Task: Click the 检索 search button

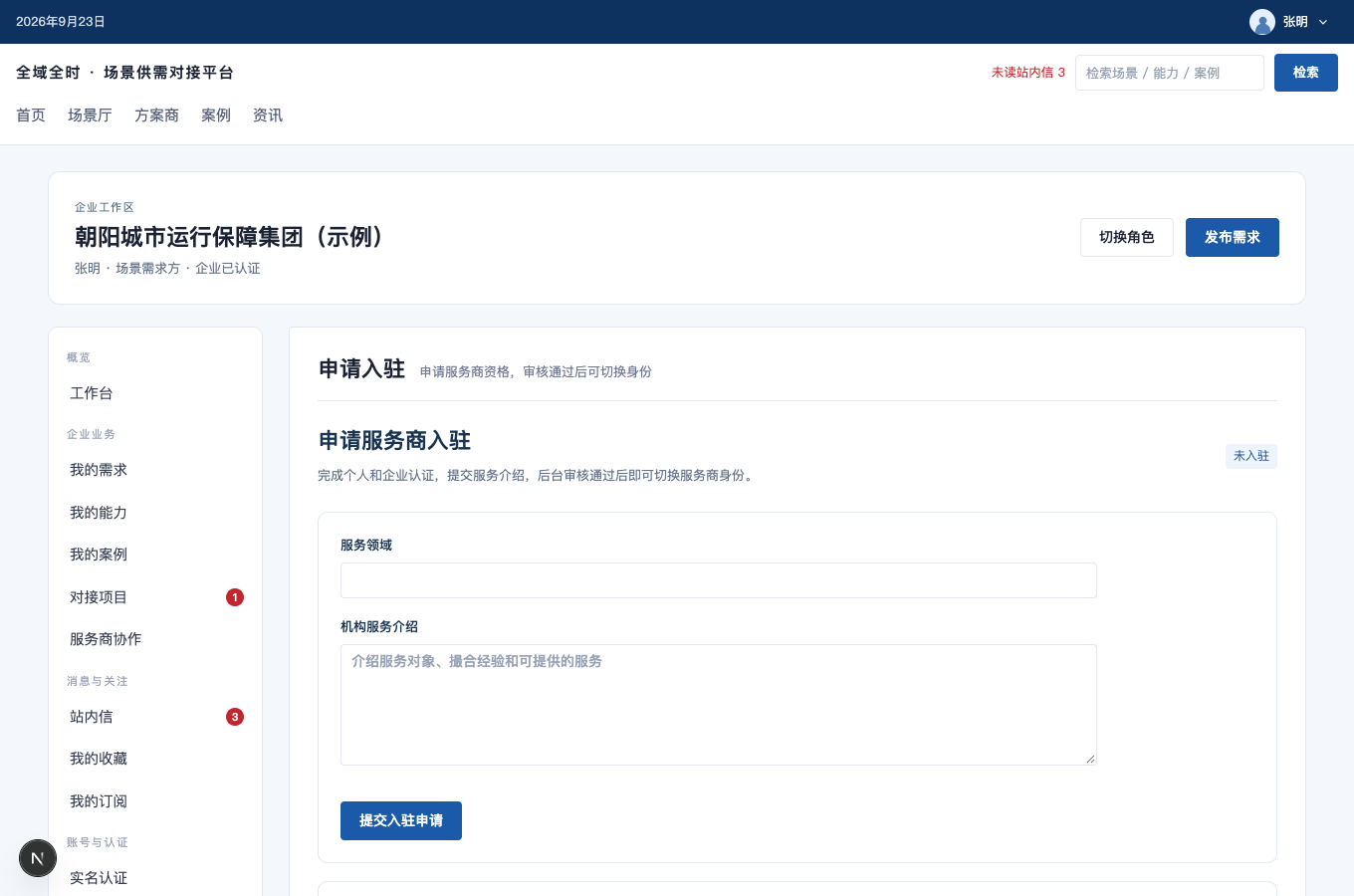Action: click(x=1306, y=73)
